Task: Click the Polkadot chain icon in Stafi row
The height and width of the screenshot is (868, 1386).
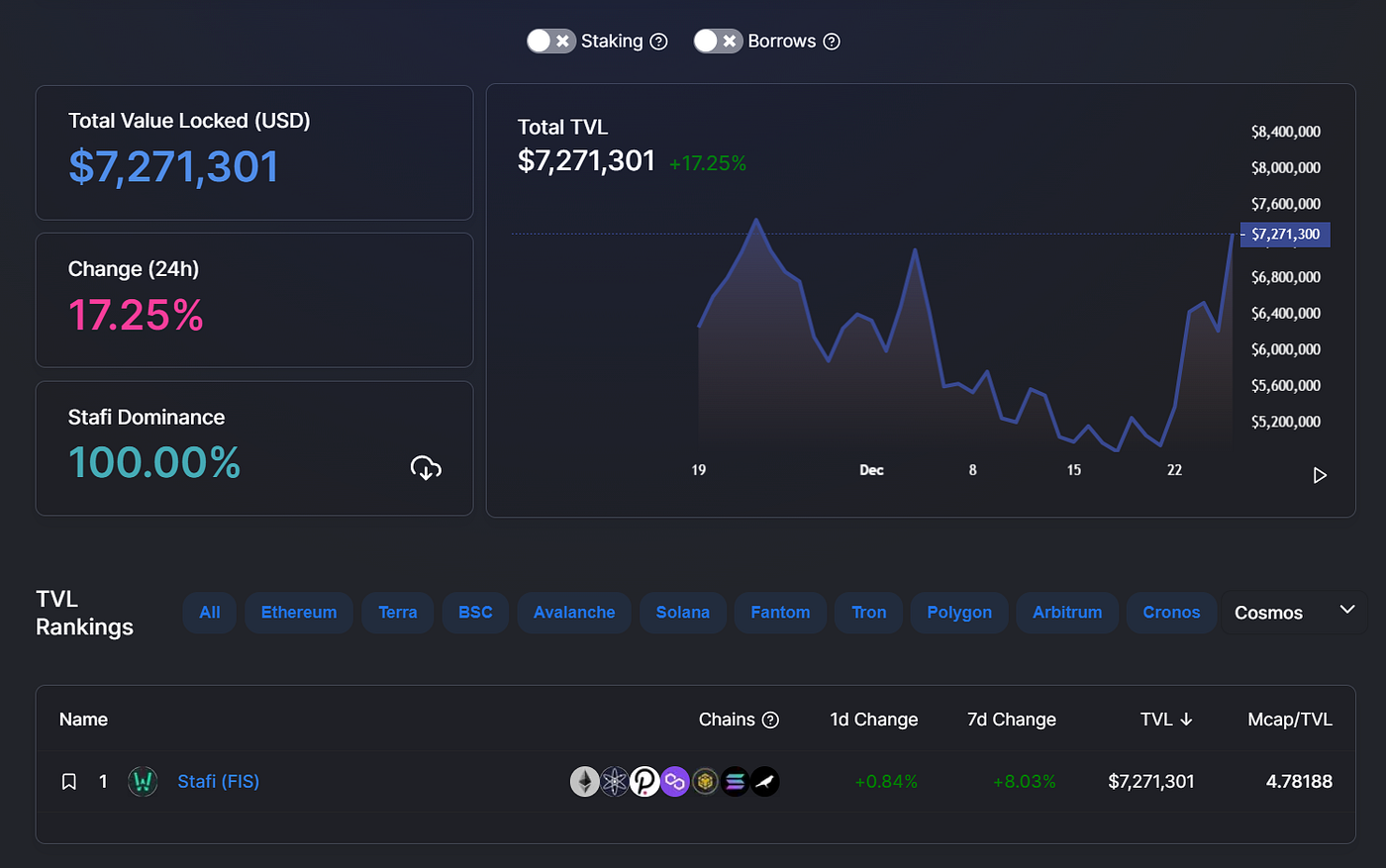Action: 644,782
